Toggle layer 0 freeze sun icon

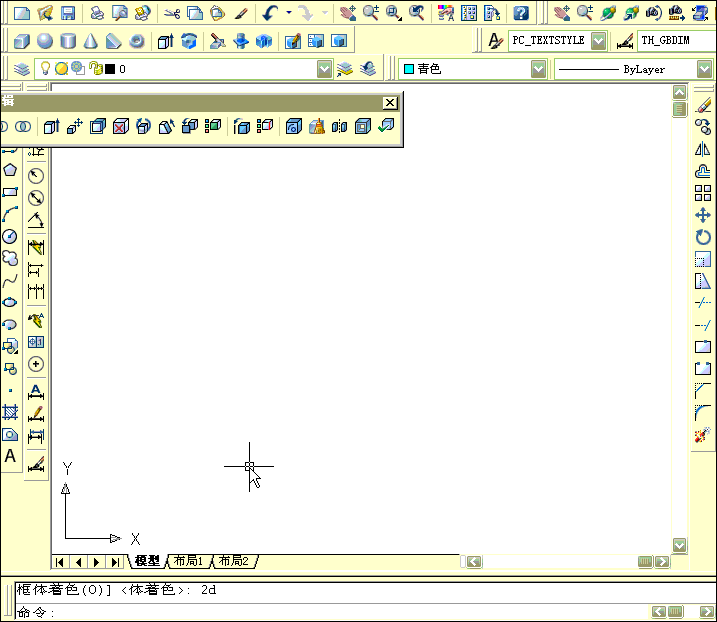click(61, 69)
